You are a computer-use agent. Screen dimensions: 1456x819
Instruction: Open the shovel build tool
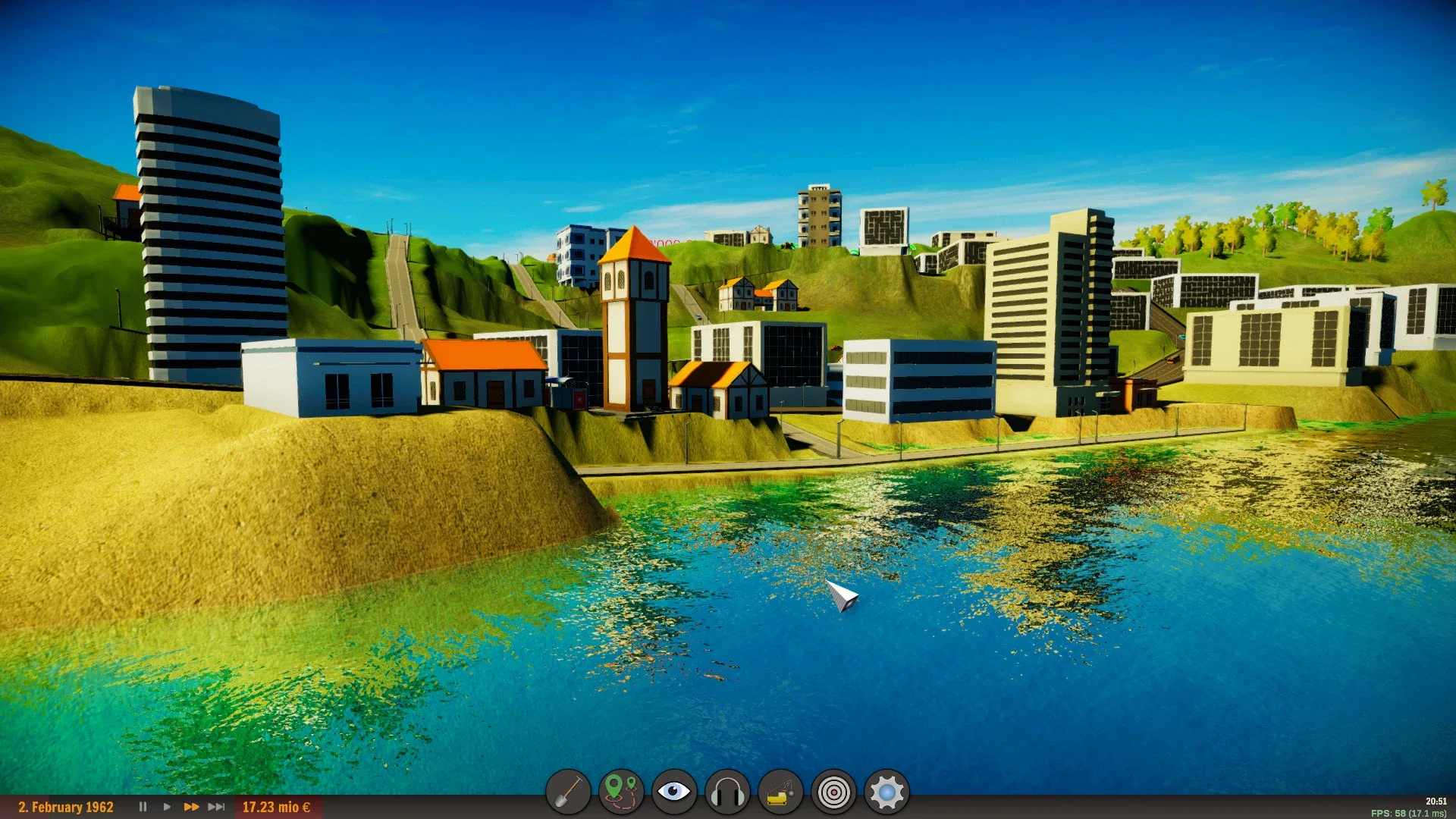point(568,792)
